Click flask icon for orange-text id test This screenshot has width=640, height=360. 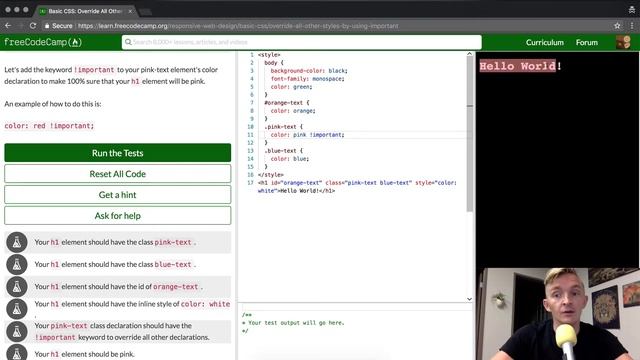click(17, 287)
